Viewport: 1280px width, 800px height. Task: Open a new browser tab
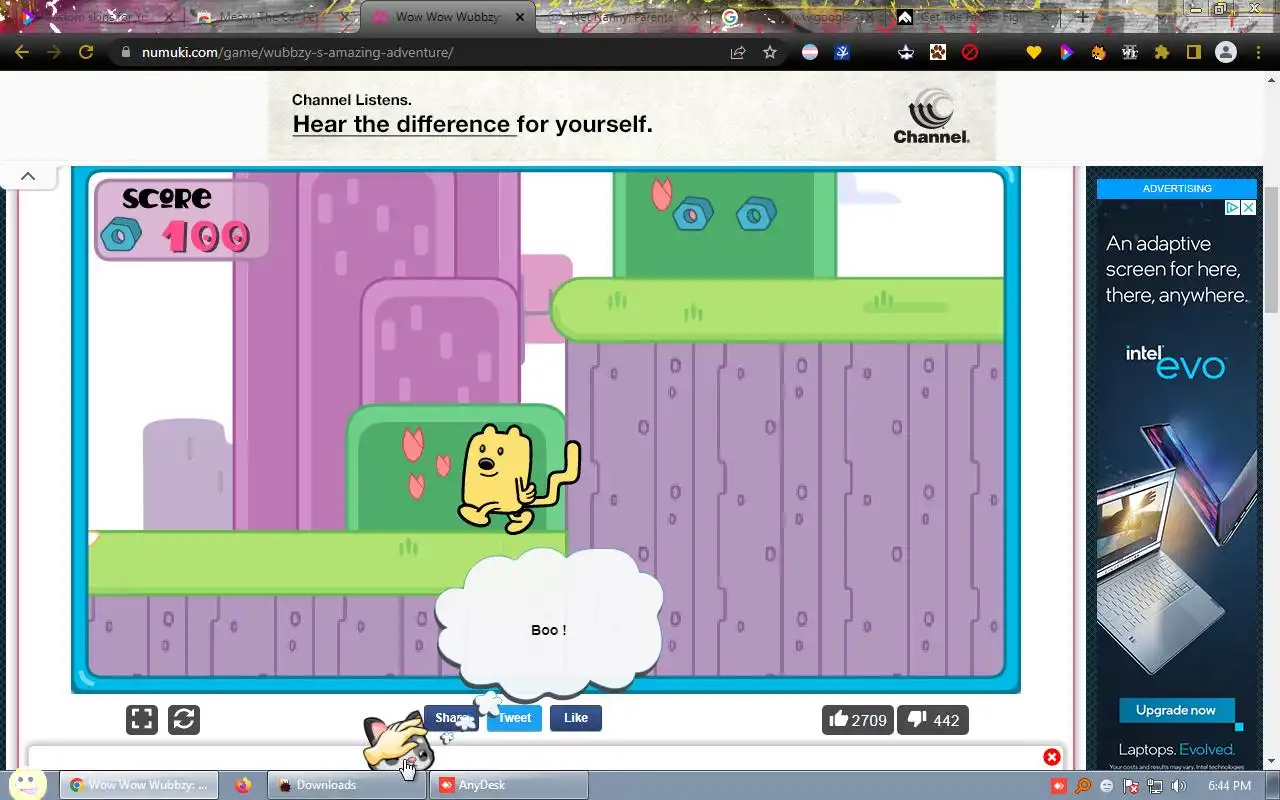(1082, 17)
